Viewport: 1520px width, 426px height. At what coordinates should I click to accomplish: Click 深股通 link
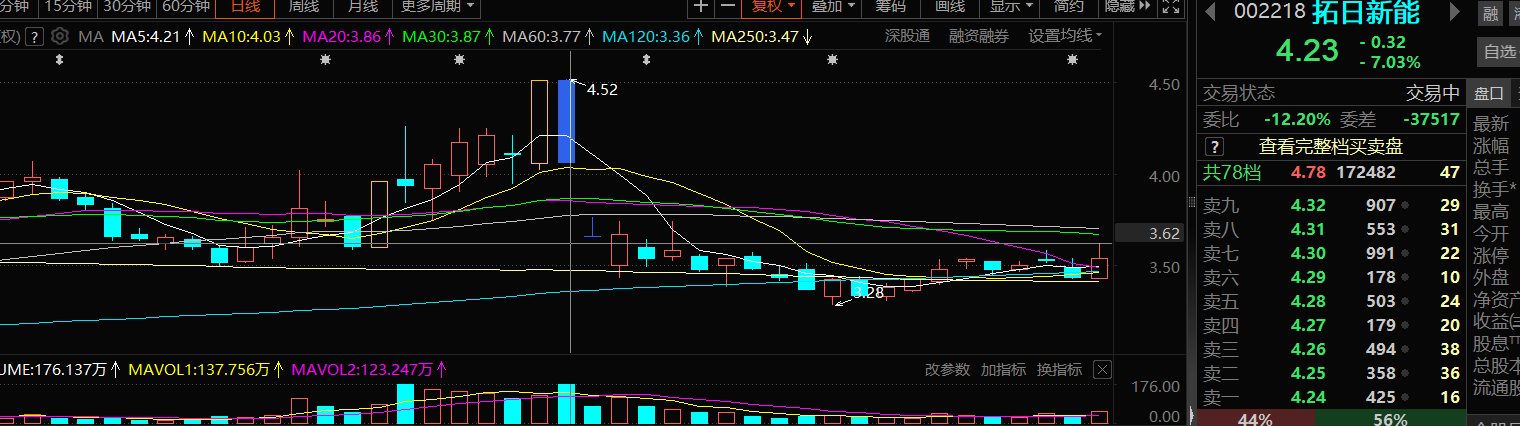point(908,37)
